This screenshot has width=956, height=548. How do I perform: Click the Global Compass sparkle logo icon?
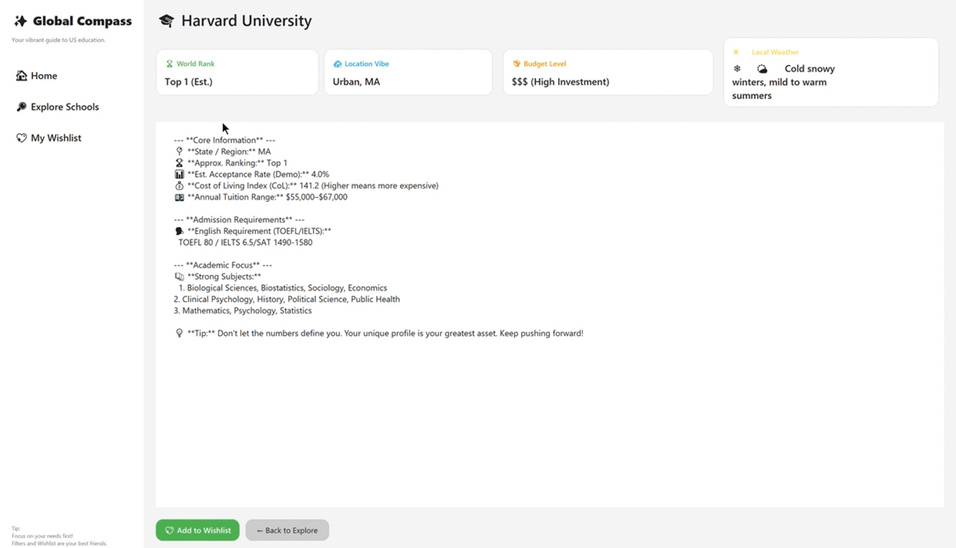tap(20, 21)
